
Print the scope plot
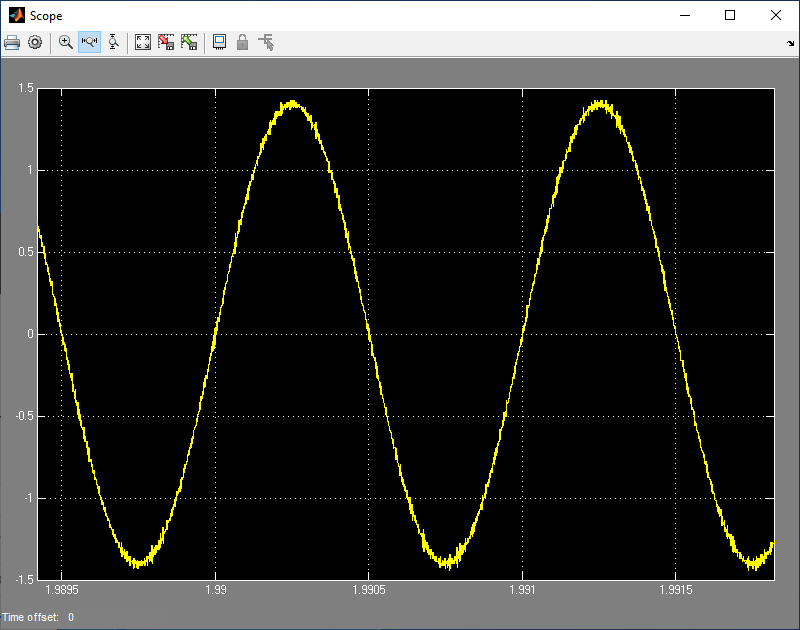(12, 43)
